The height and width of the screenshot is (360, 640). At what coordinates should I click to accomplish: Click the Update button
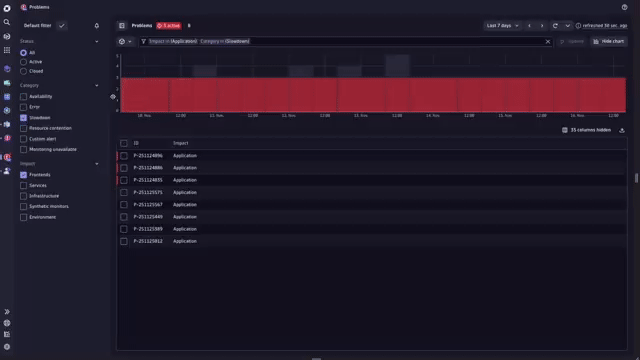click(x=572, y=42)
